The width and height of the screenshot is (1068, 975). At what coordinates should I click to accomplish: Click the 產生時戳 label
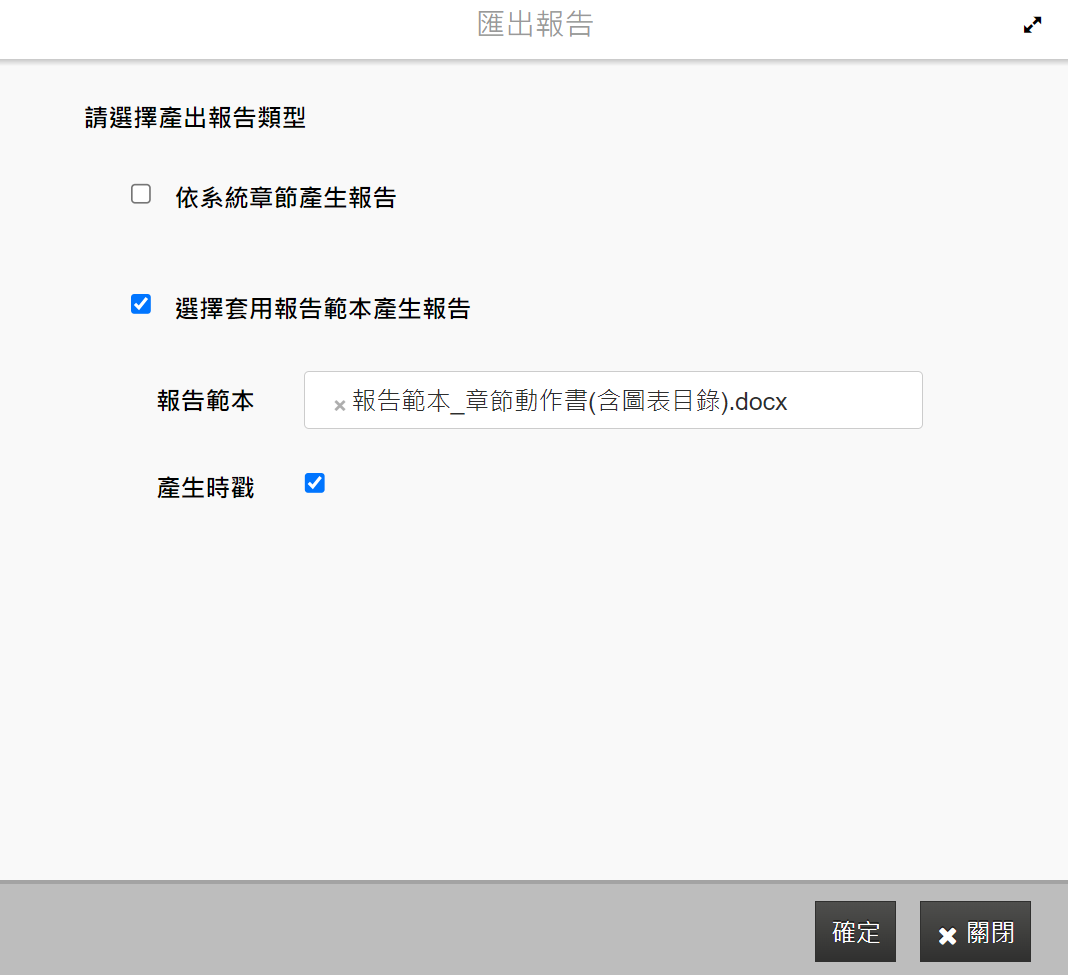tap(205, 488)
